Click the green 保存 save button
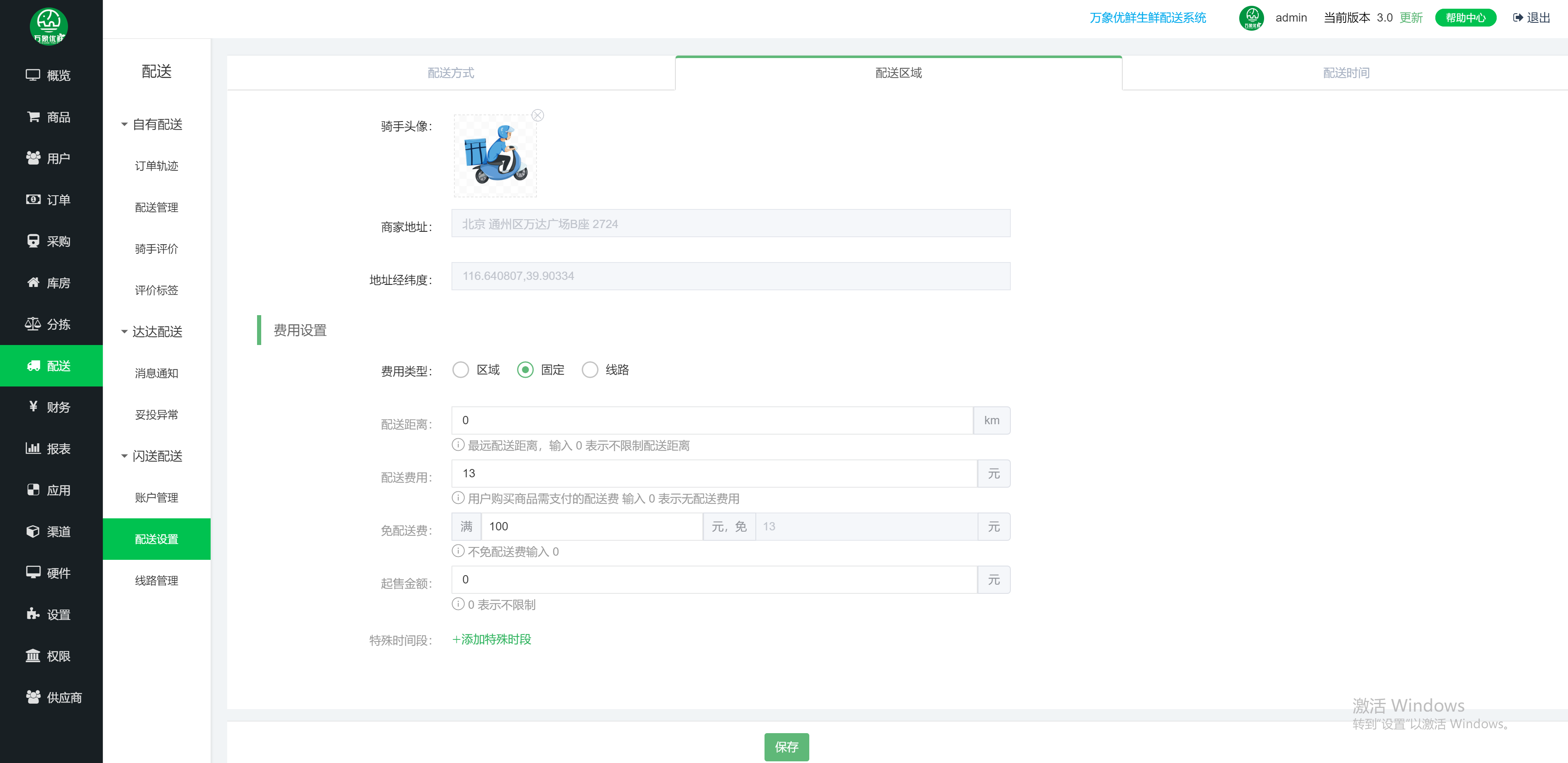The image size is (1568, 763). tap(786, 746)
